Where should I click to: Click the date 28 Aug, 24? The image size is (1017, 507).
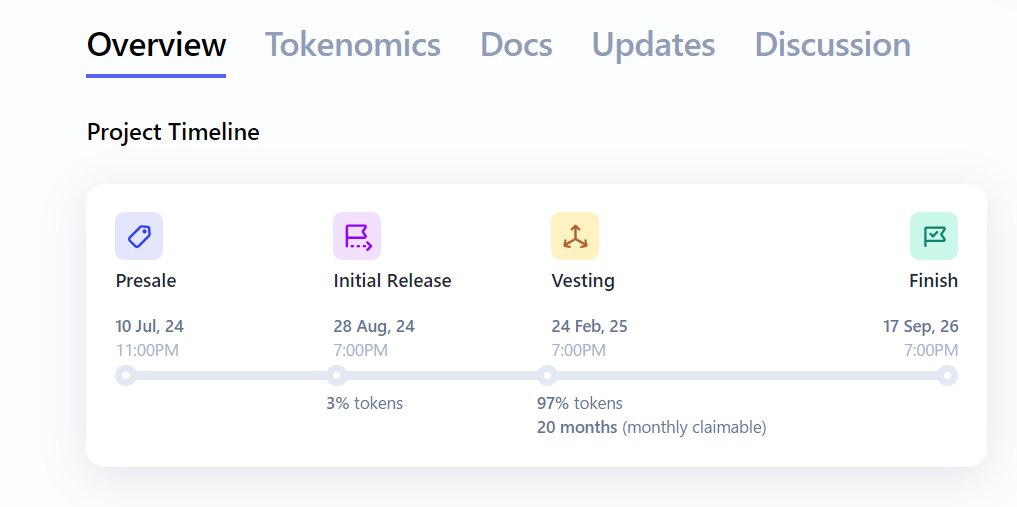pos(374,326)
